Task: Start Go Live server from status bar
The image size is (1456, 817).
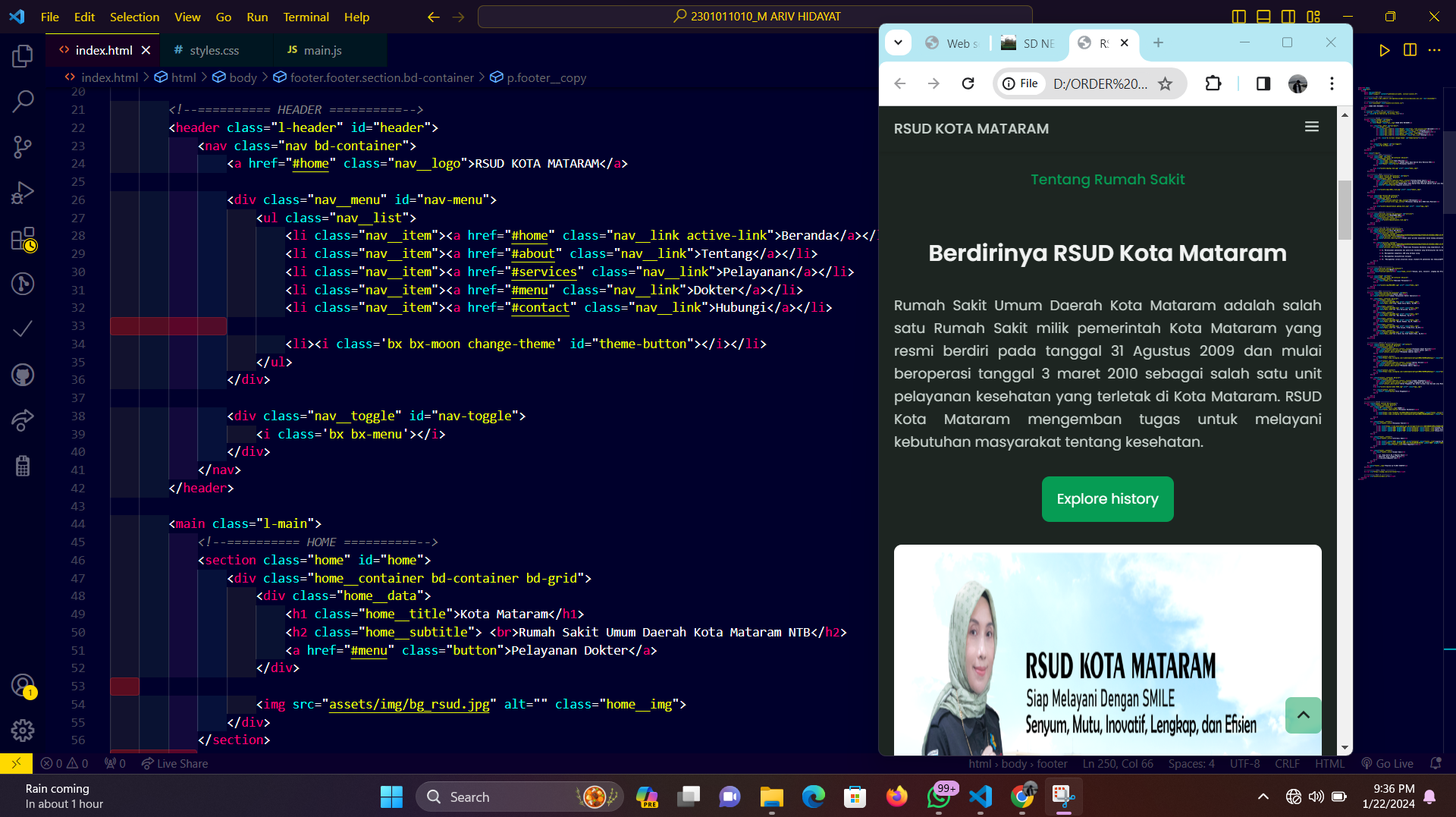Action: 1387,764
